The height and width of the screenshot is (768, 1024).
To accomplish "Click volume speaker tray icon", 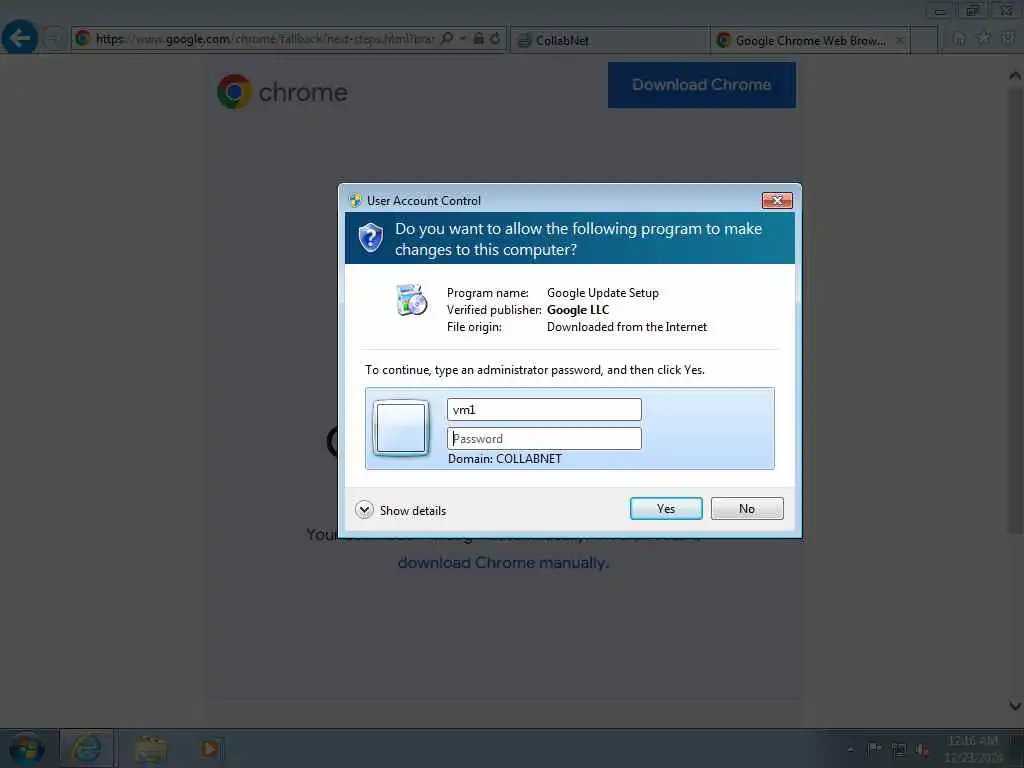I will [x=923, y=750].
